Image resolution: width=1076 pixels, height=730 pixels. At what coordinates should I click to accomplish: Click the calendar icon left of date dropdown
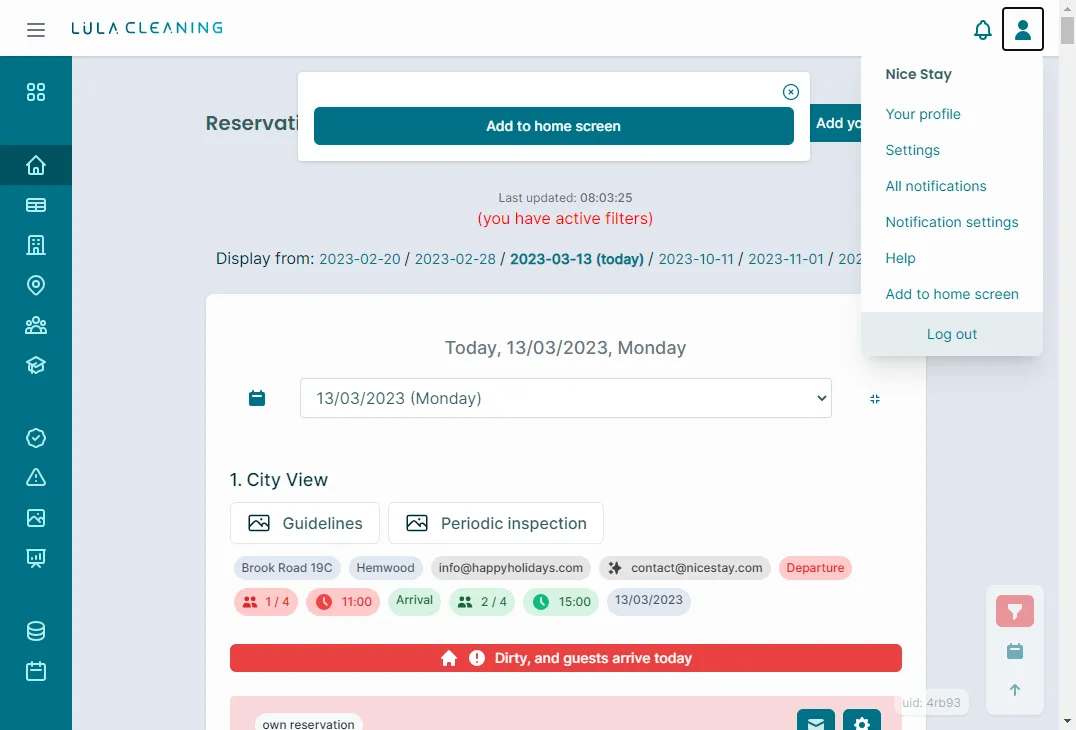point(257,398)
